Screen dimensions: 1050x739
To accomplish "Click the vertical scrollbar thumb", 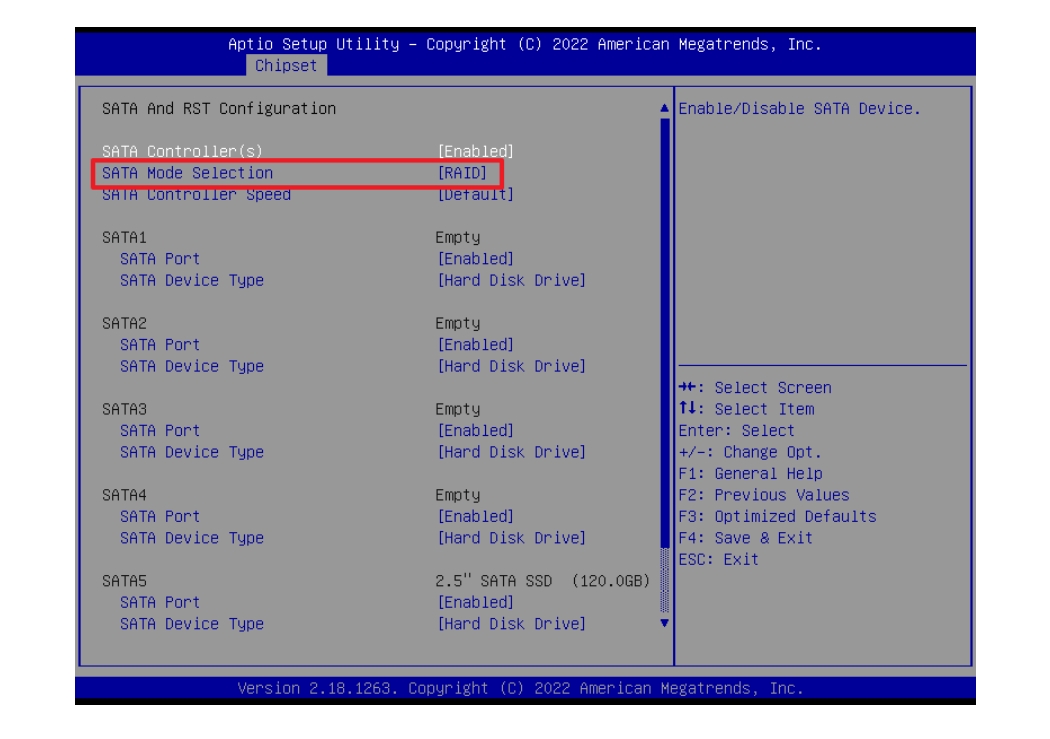I will pyautogui.click(x=662, y=330).
